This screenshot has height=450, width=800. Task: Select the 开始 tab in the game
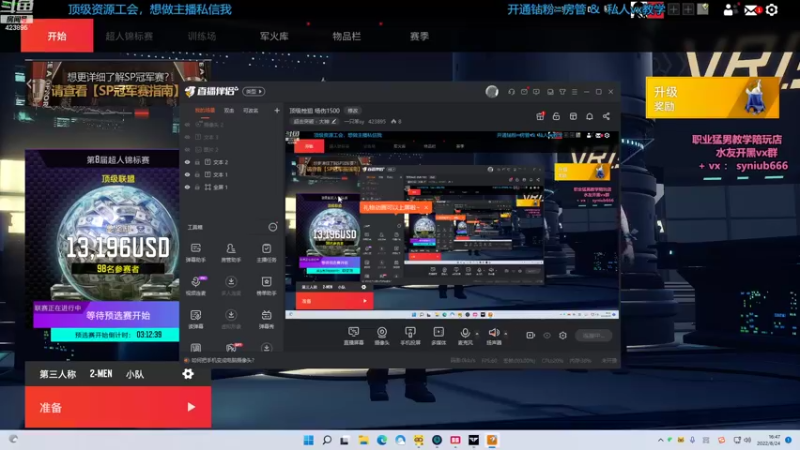[57, 36]
